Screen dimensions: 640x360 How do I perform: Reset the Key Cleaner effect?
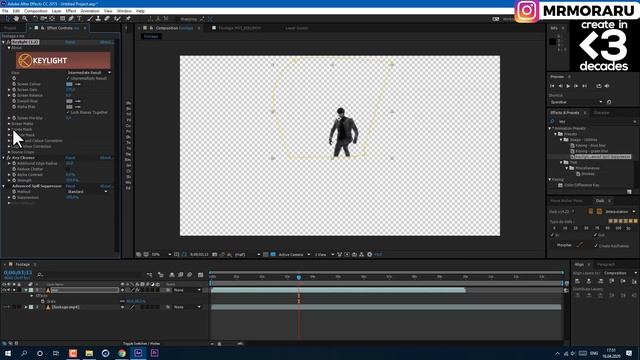[x=70, y=158]
